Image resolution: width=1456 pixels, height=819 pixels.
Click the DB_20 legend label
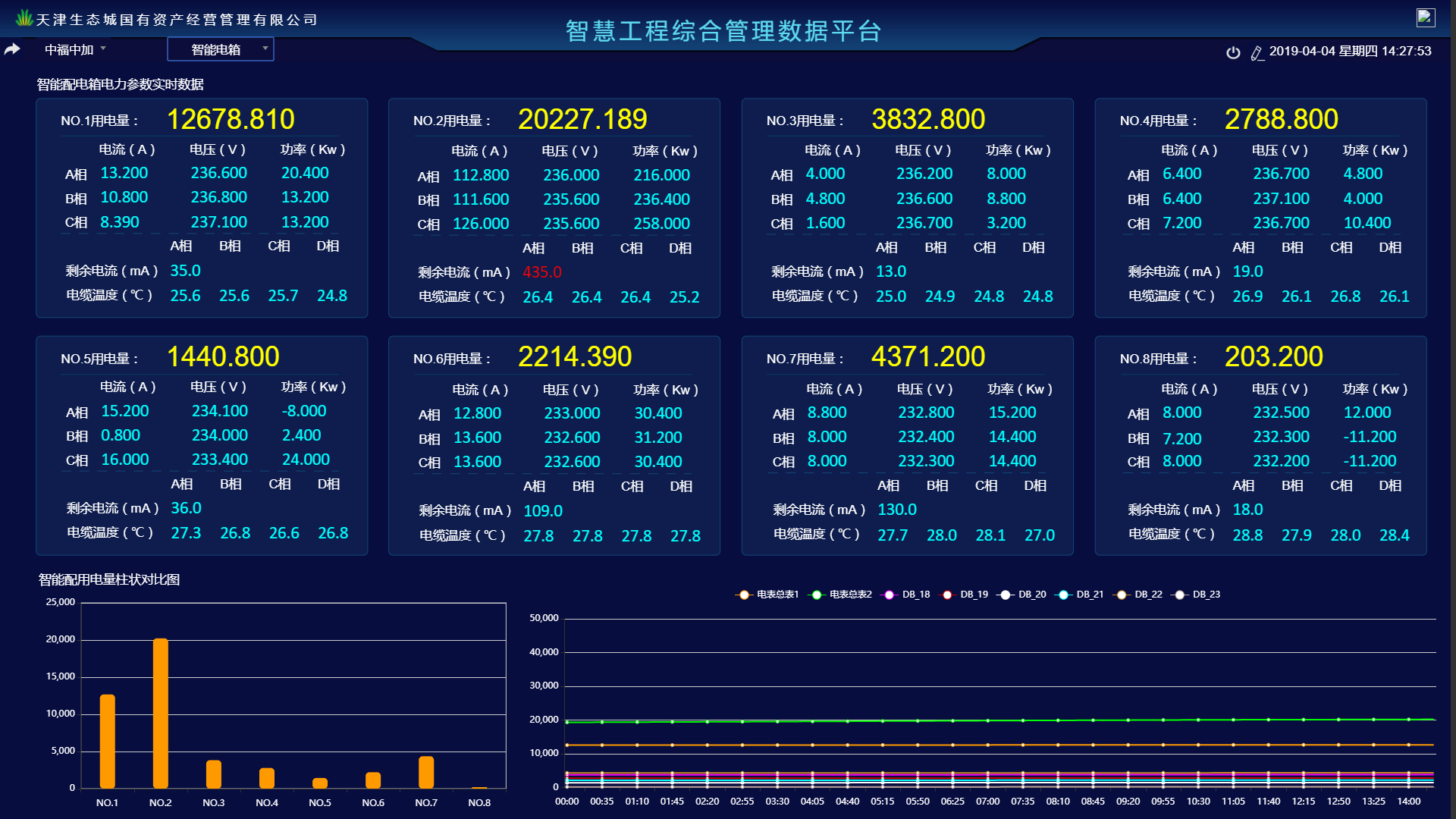pos(1031,595)
